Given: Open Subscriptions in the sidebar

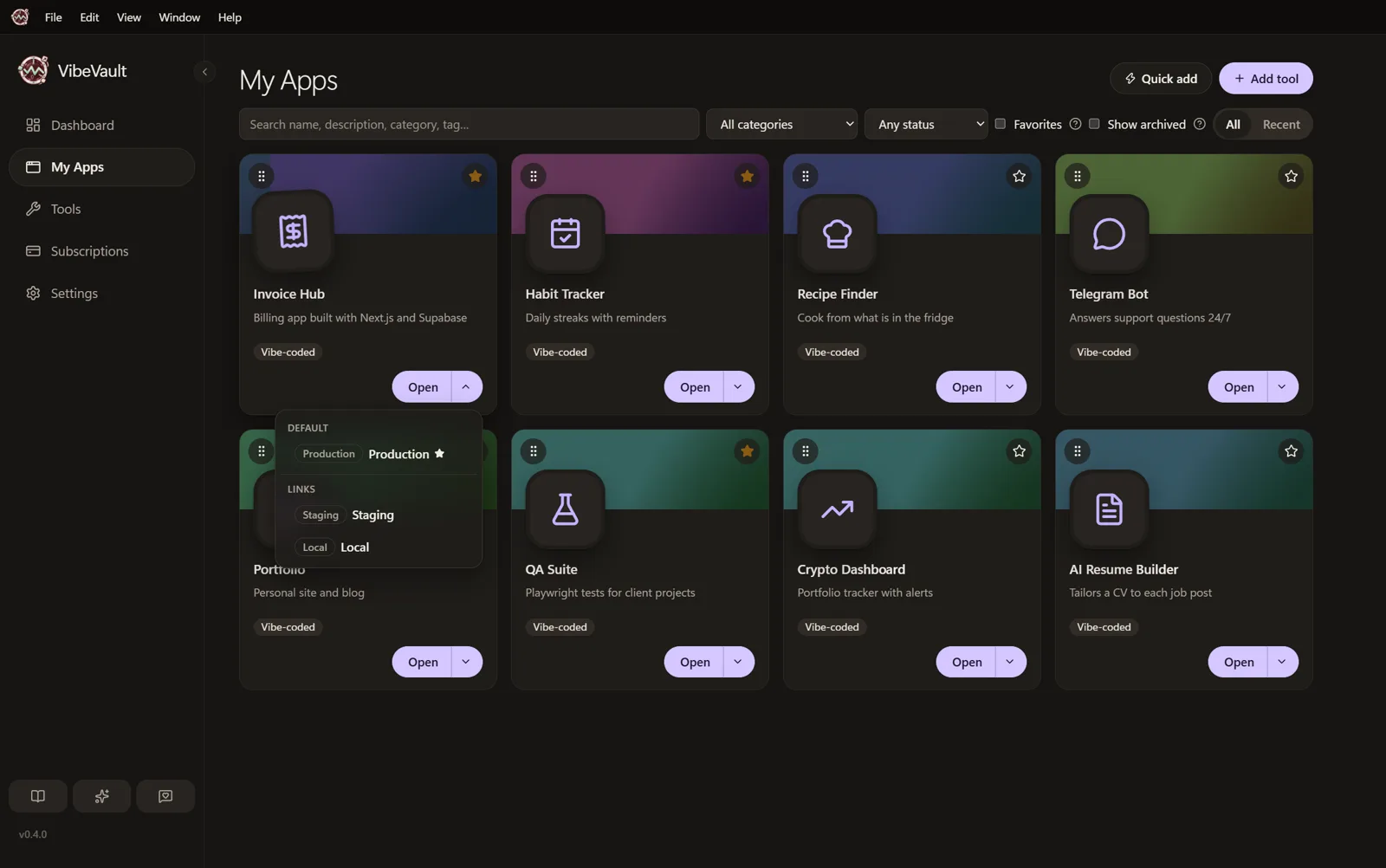Looking at the screenshot, I should point(101,251).
